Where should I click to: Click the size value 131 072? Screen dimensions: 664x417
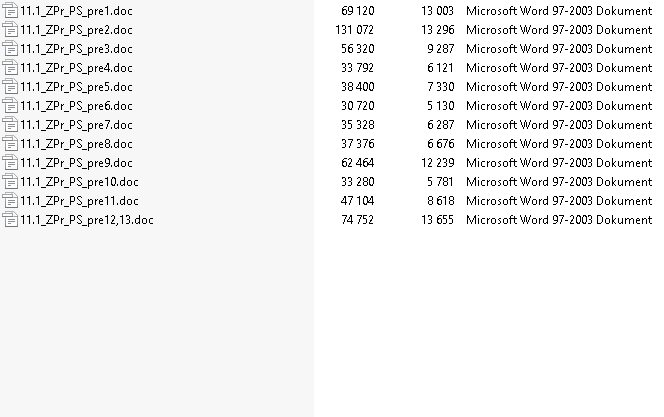(354, 30)
